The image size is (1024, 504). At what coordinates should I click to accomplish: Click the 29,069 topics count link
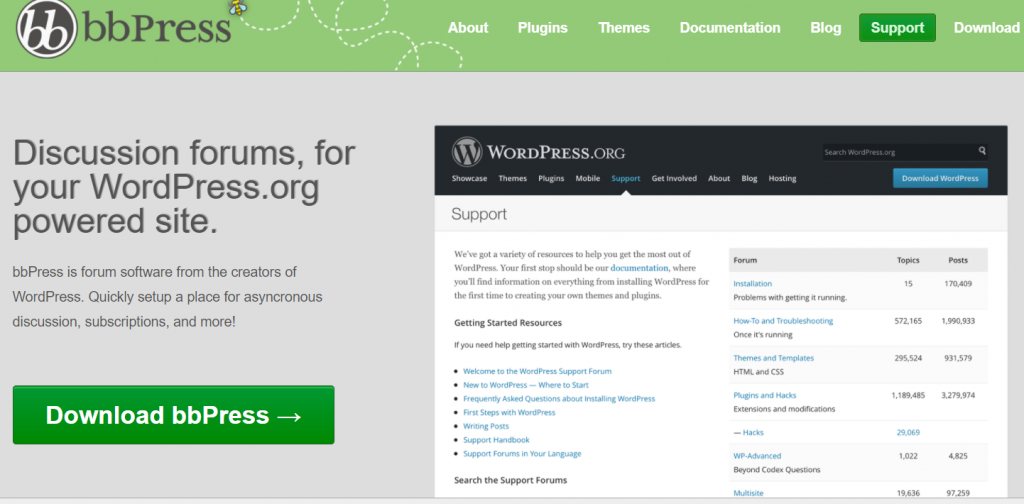coord(908,432)
